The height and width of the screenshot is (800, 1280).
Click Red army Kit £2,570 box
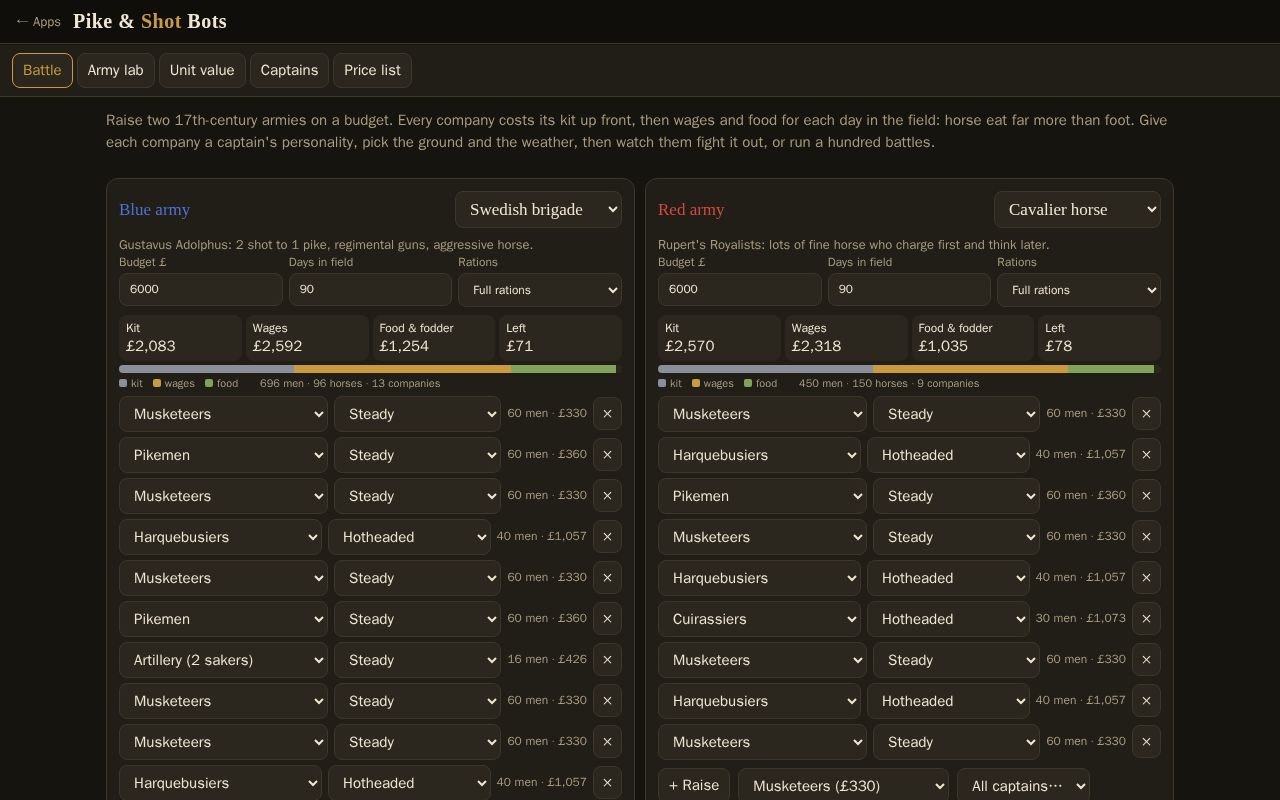point(719,338)
